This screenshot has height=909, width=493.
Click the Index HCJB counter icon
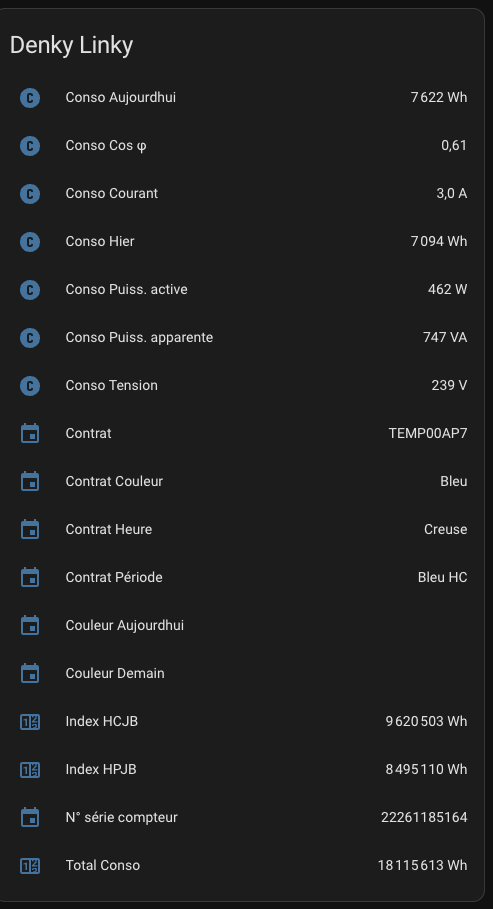point(30,722)
